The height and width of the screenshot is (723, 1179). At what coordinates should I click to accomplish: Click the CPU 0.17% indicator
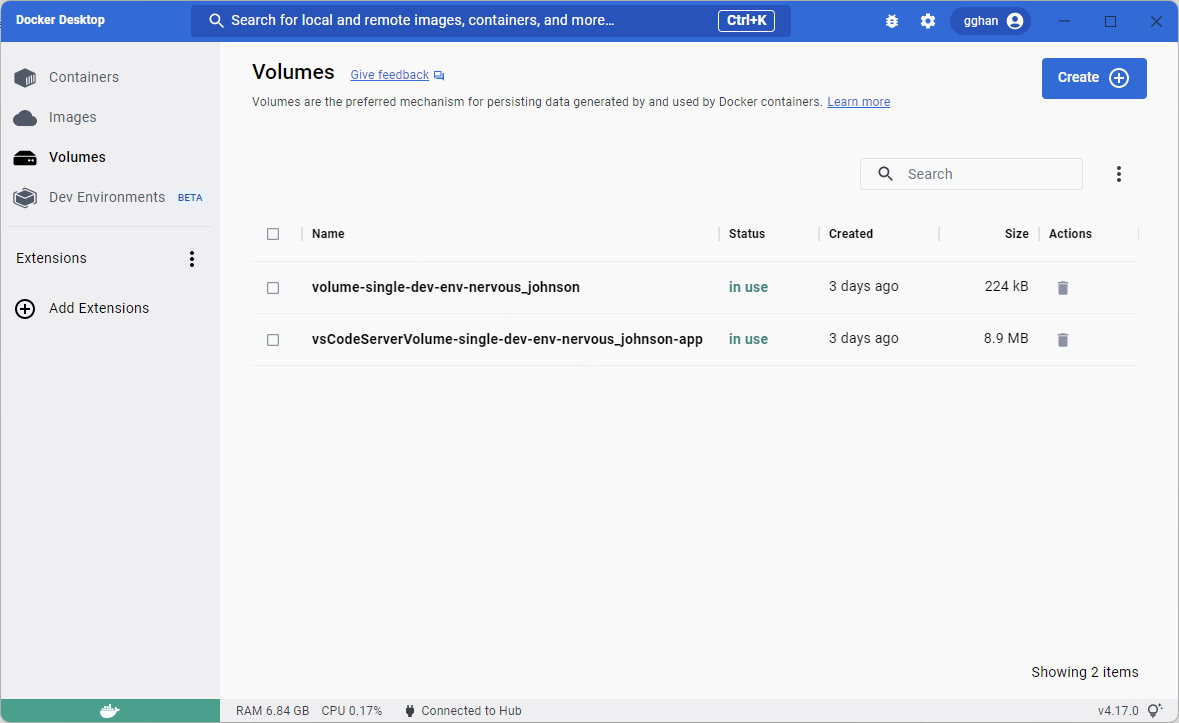tap(351, 711)
